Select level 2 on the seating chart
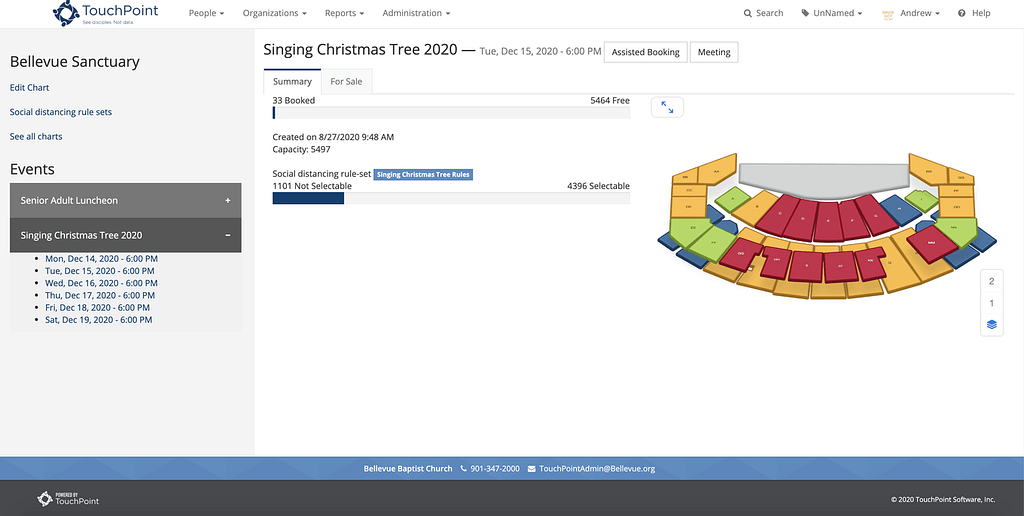 point(991,282)
